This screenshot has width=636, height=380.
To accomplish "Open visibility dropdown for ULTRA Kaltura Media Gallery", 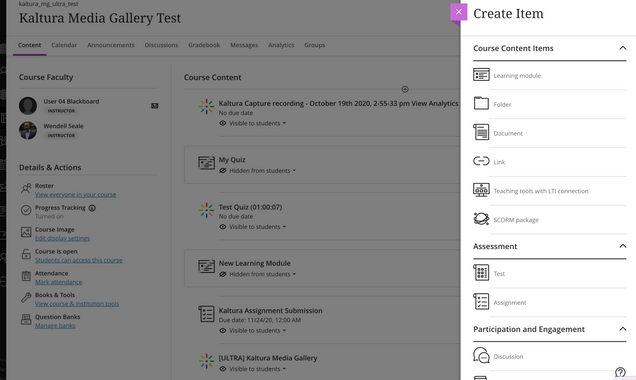I will click(257, 369).
